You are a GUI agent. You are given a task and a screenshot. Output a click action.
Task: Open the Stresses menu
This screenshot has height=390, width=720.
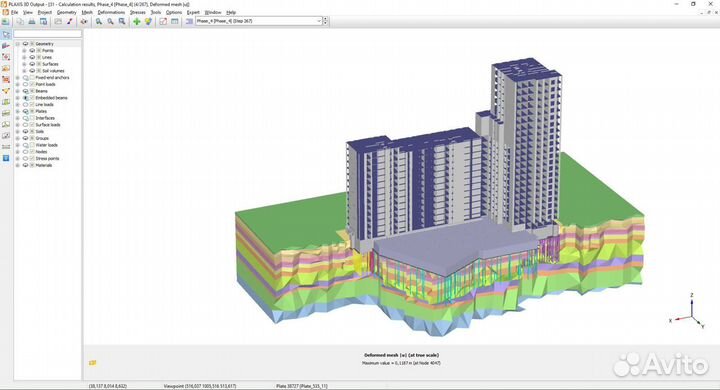137,12
